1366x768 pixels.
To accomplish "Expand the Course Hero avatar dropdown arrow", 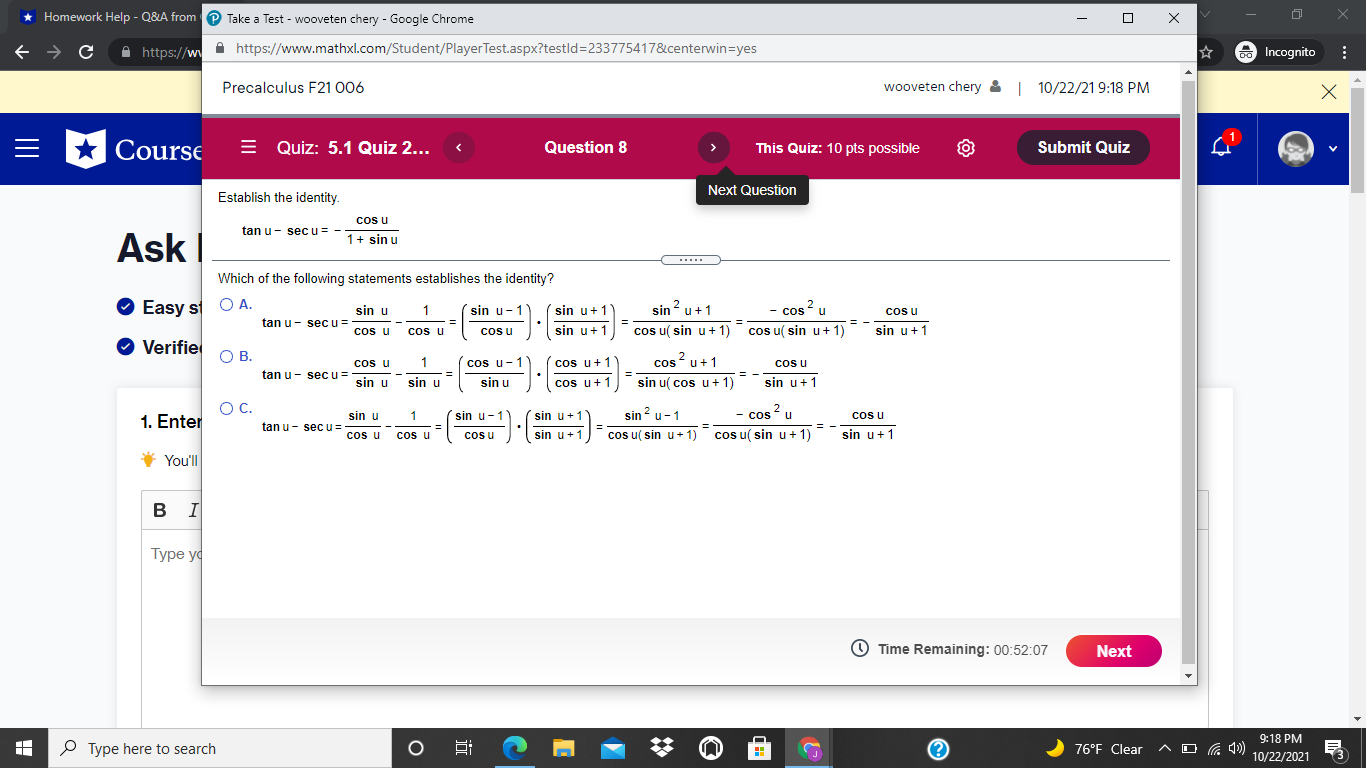I will (x=1332, y=148).
